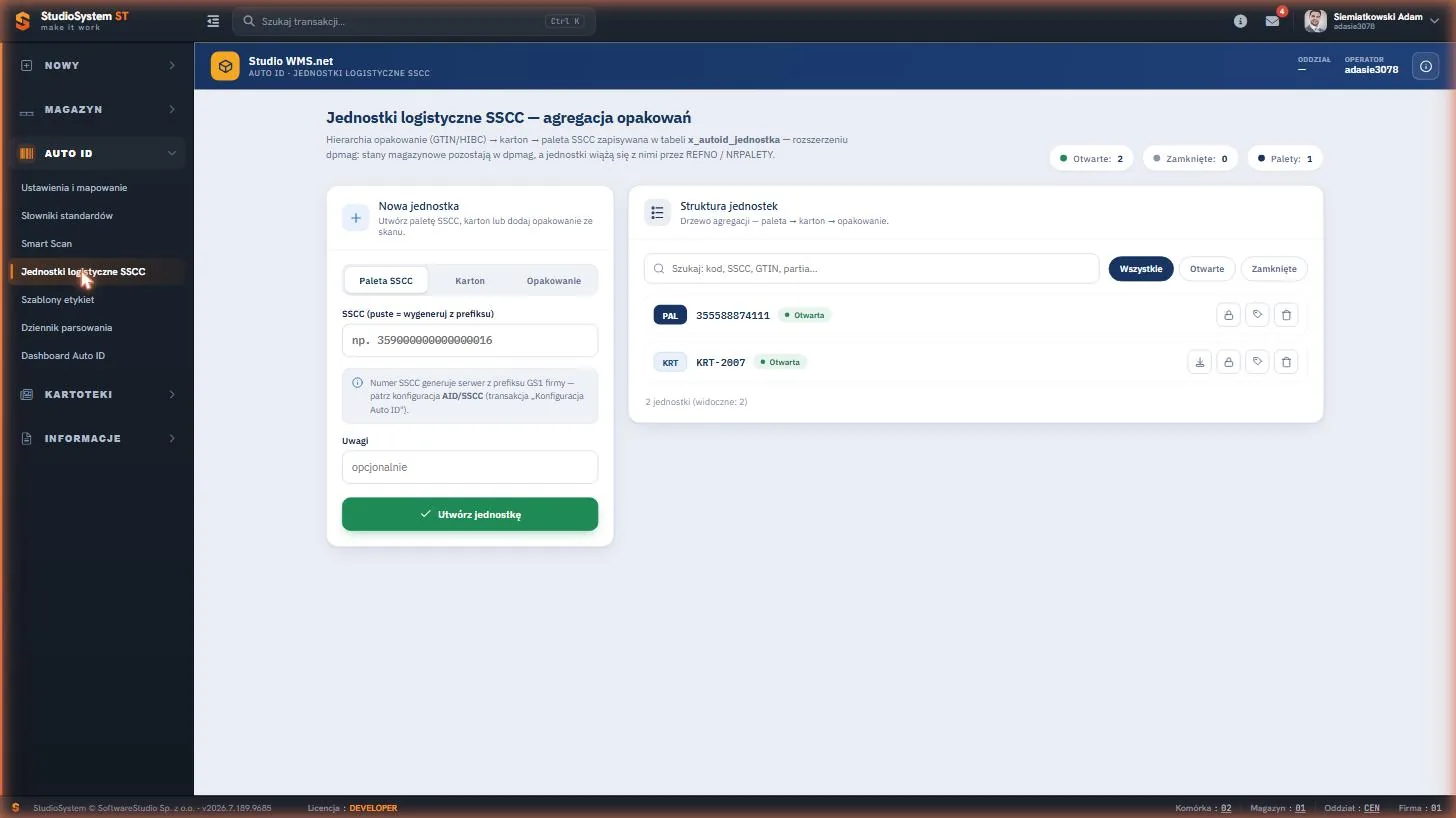Click the plus icon in Nowa jednostka
Image resolution: width=1456 pixels, height=818 pixels.
point(356,218)
